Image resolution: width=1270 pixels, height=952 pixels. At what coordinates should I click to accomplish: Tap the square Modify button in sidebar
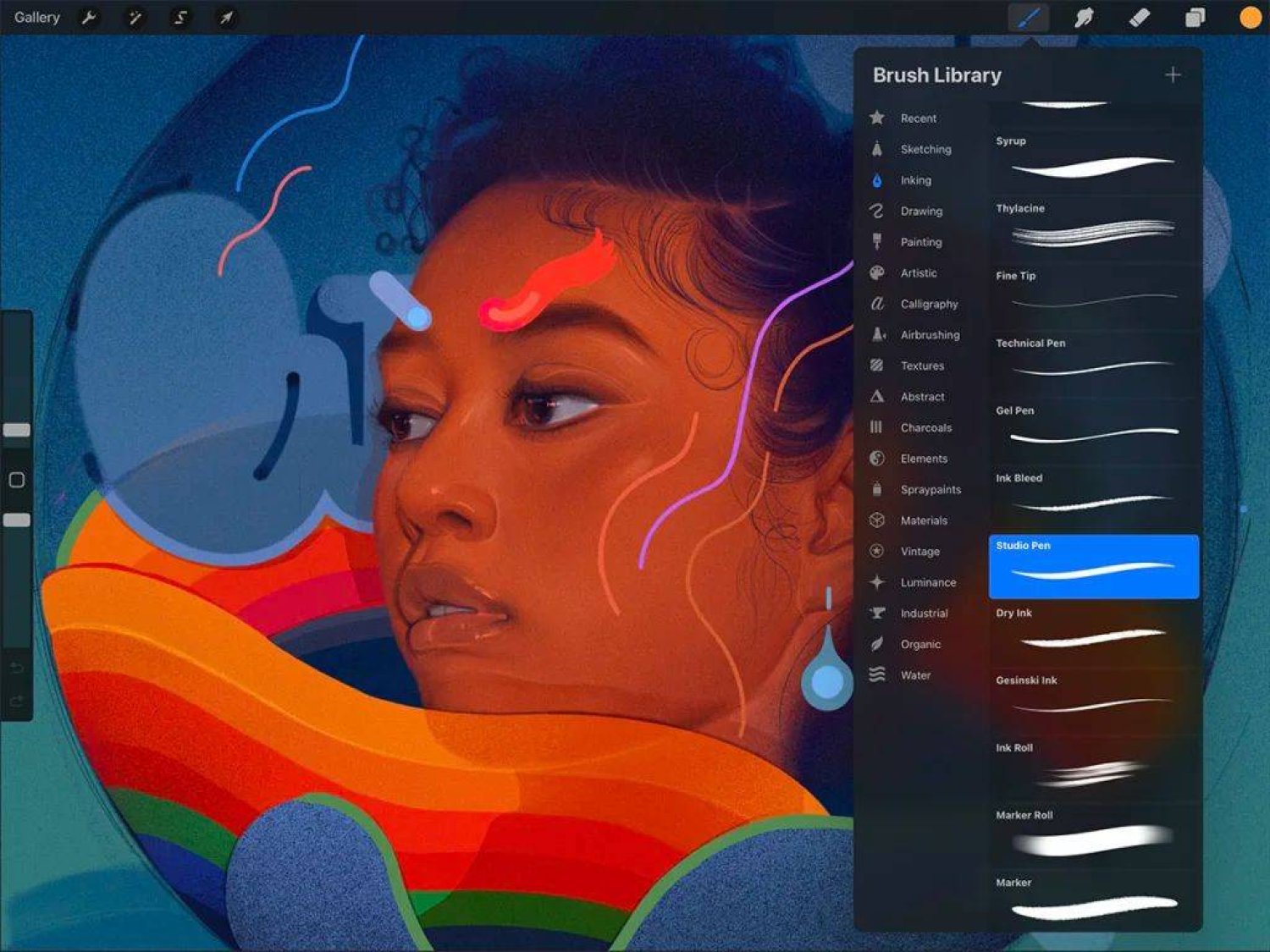(x=16, y=480)
